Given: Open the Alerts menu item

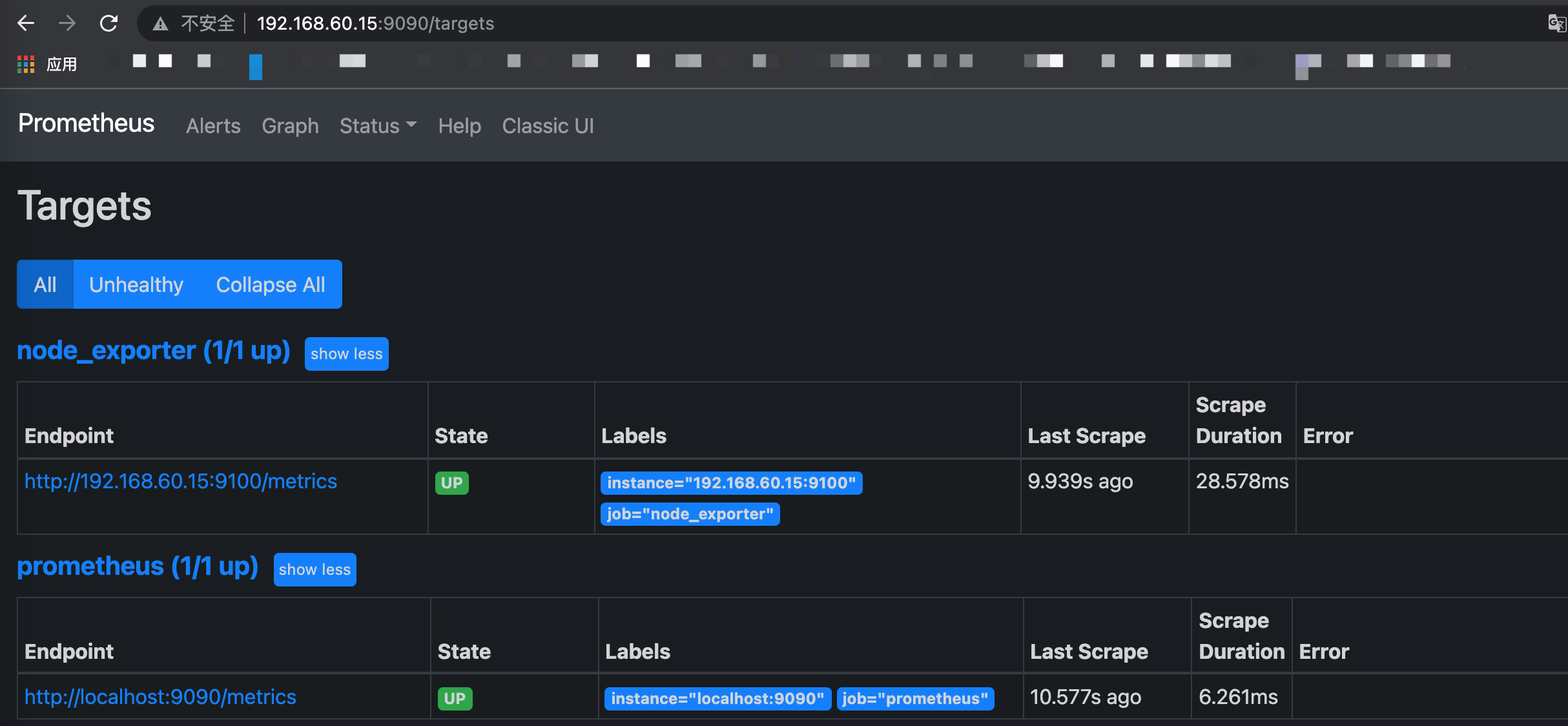Looking at the screenshot, I should 213,125.
